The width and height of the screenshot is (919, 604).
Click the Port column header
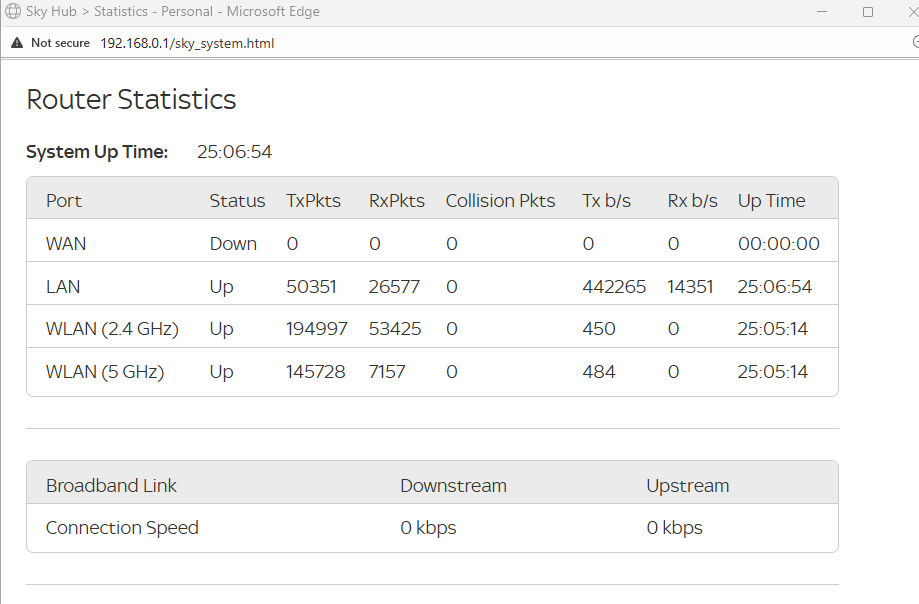pos(63,200)
